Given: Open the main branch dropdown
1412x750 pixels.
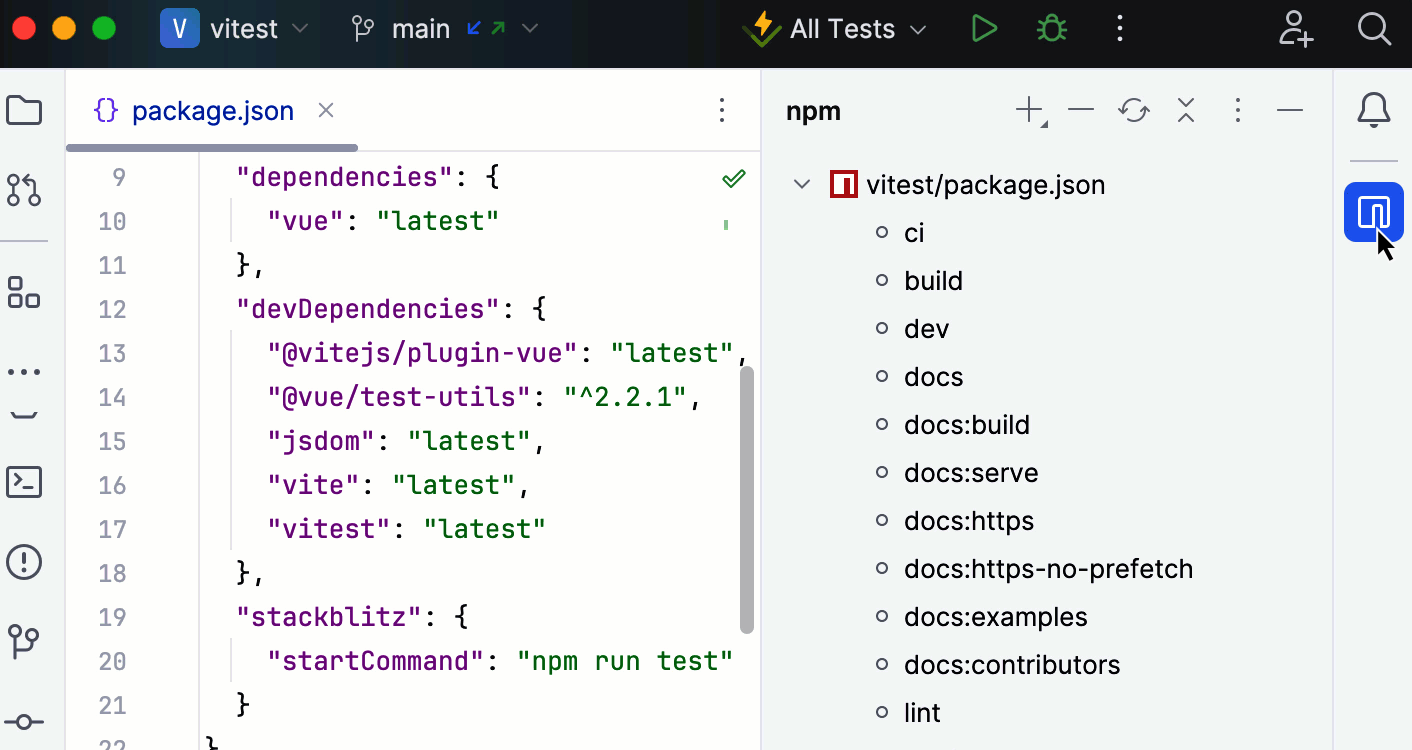Looking at the screenshot, I should (x=445, y=29).
